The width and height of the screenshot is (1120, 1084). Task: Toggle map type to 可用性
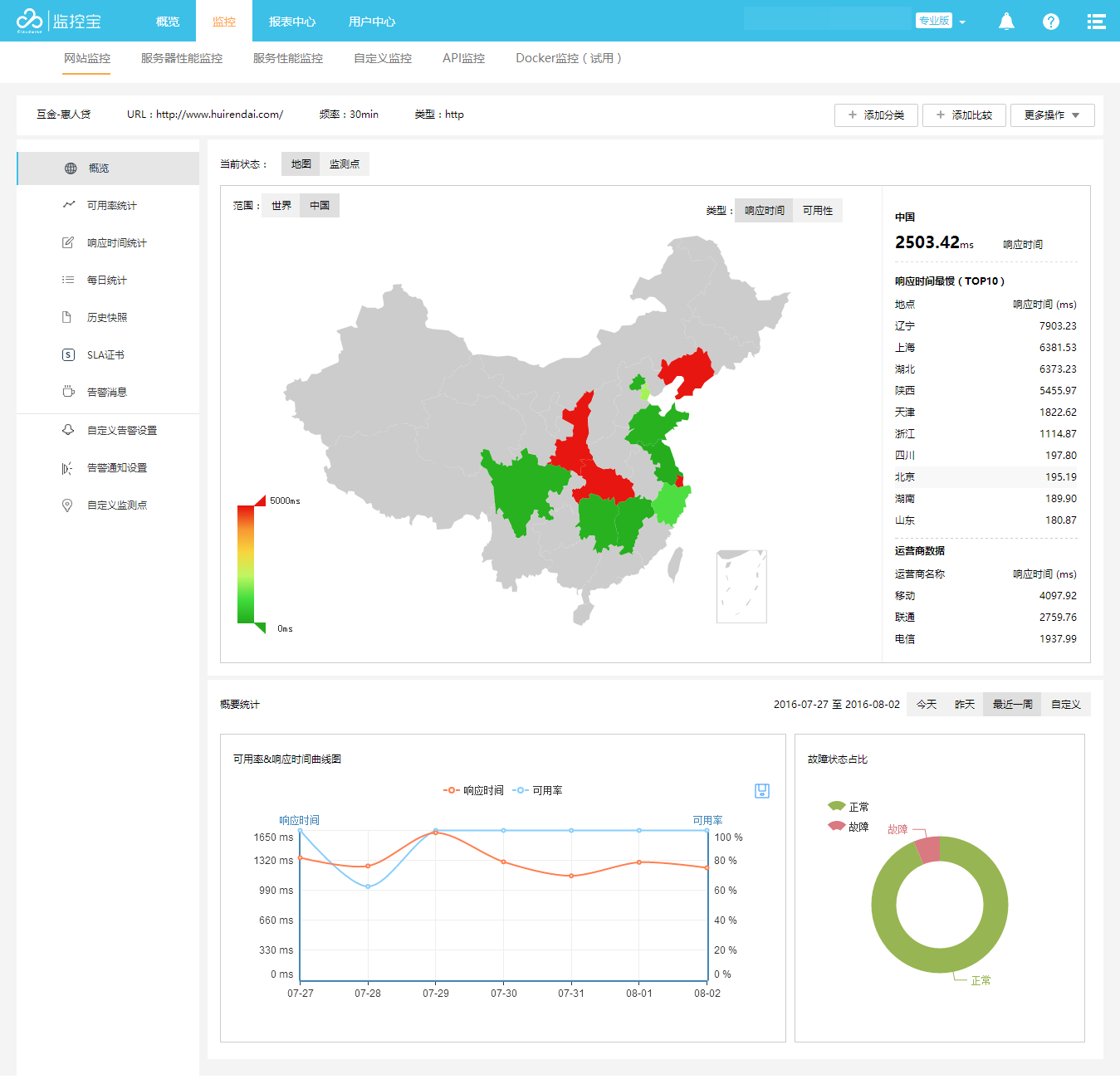pos(817,211)
